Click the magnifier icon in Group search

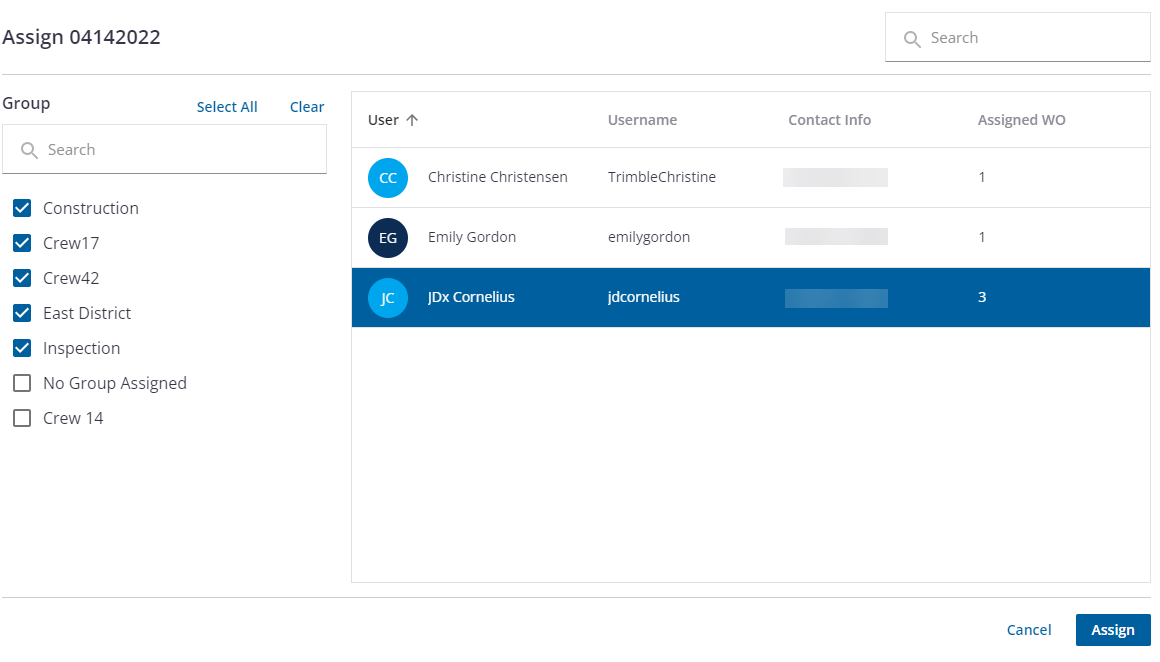click(x=29, y=150)
